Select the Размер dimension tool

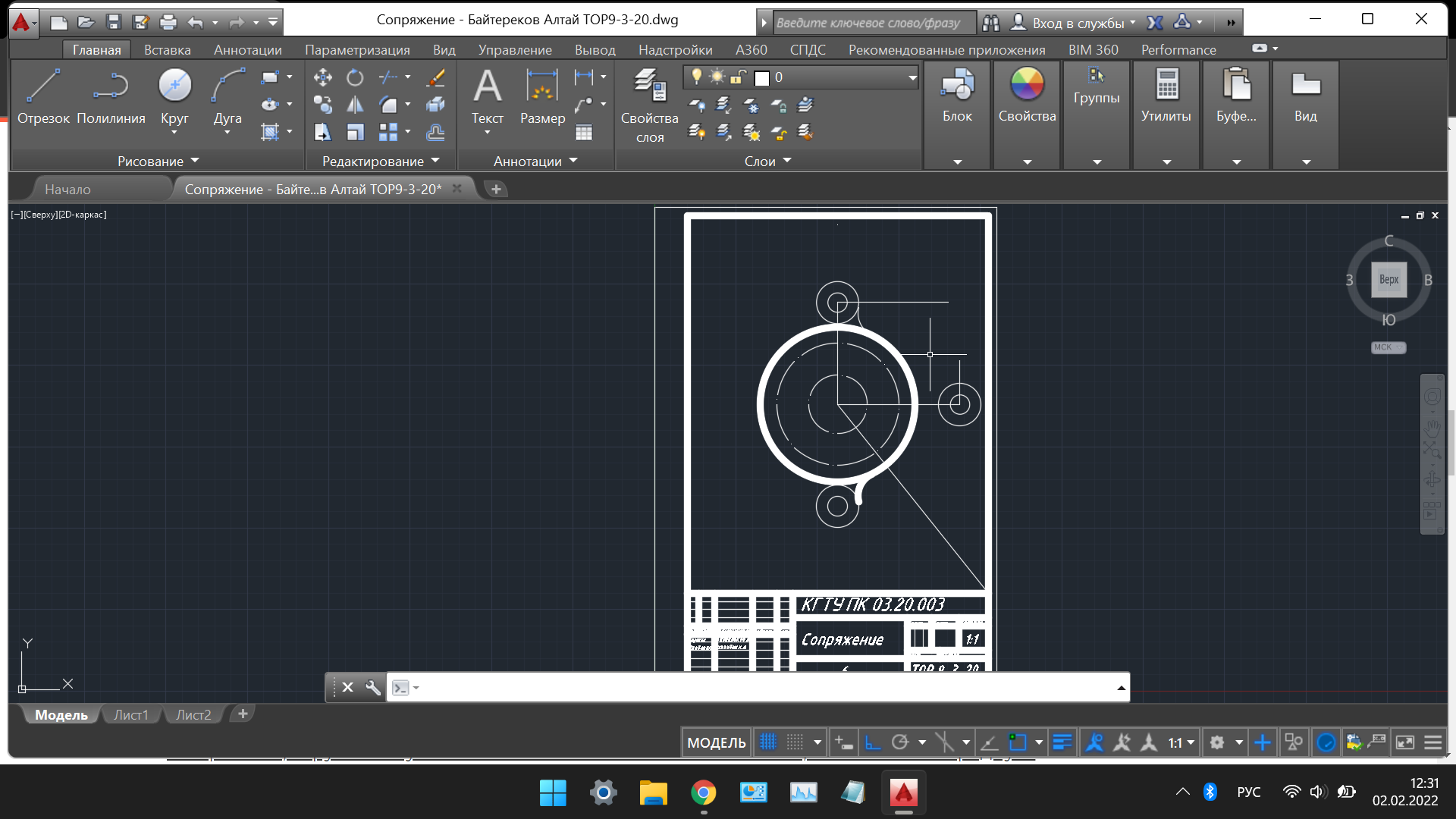pyautogui.click(x=542, y=96)
